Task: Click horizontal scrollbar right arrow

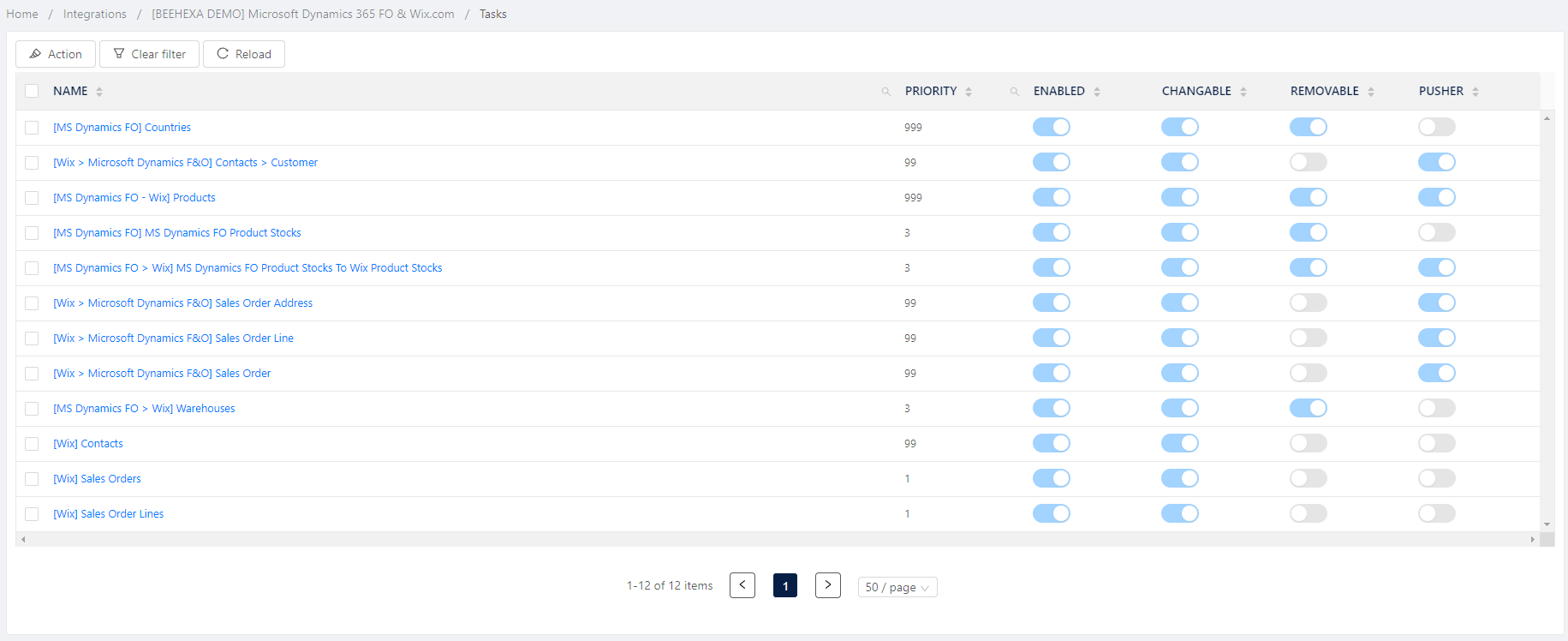Action: pyautogui.click(x=1532, y=539)
